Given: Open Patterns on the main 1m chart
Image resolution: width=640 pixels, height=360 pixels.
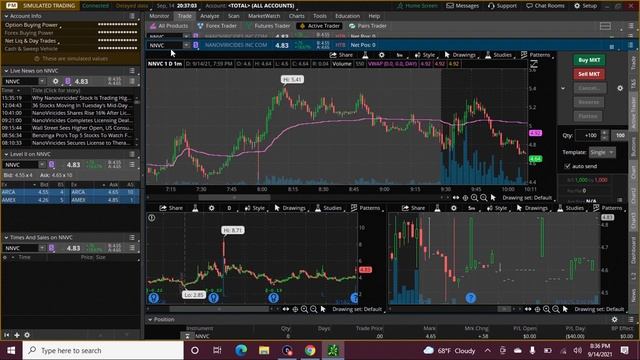Looking at the screenshot, I should click(x=536, y=55).
